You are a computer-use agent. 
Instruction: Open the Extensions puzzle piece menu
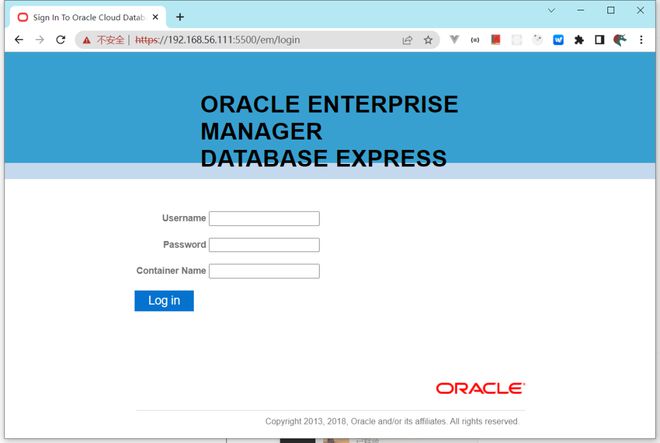(579, 40)
